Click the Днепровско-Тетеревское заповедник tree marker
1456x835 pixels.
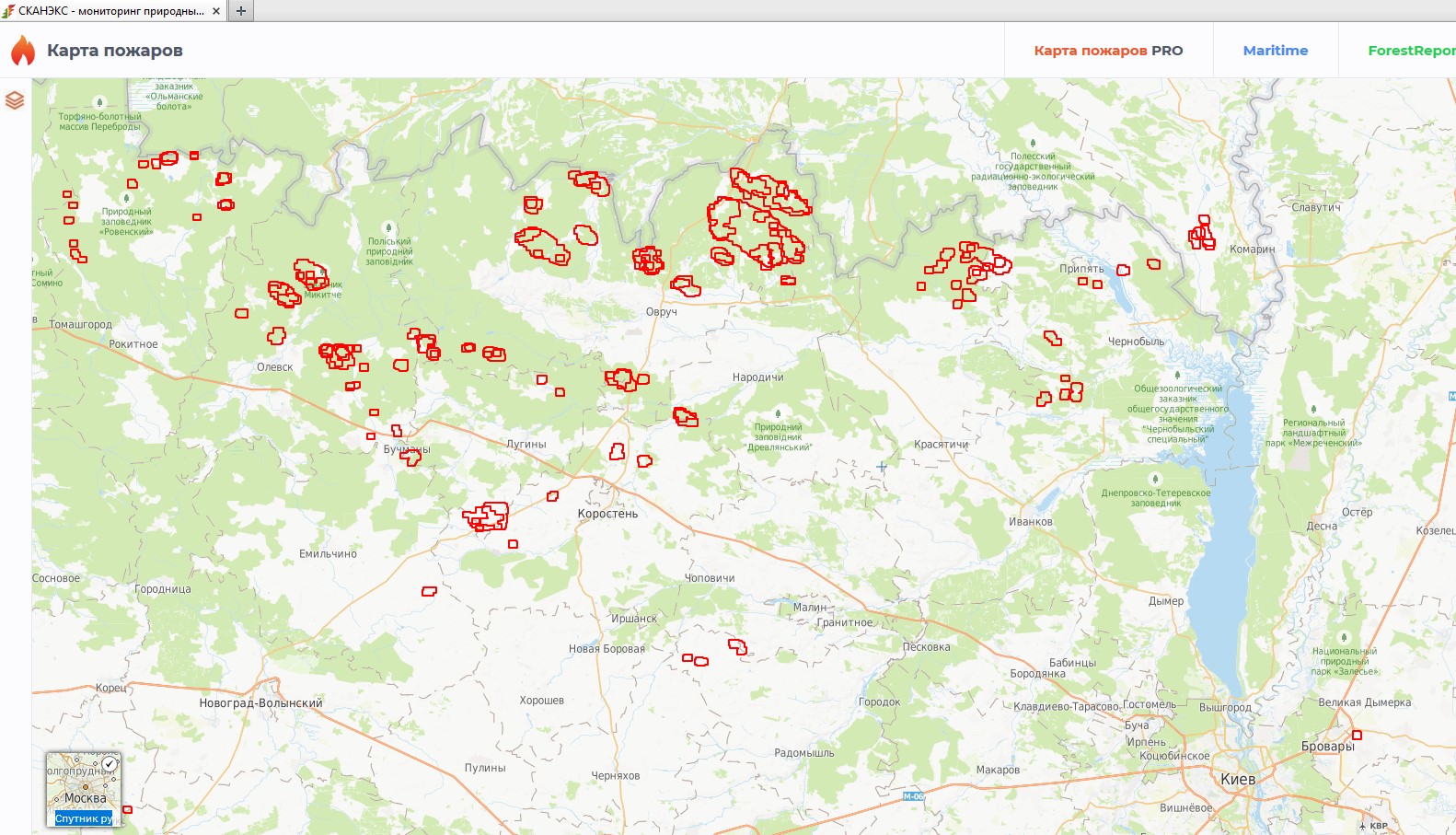tap(1156, 480)
